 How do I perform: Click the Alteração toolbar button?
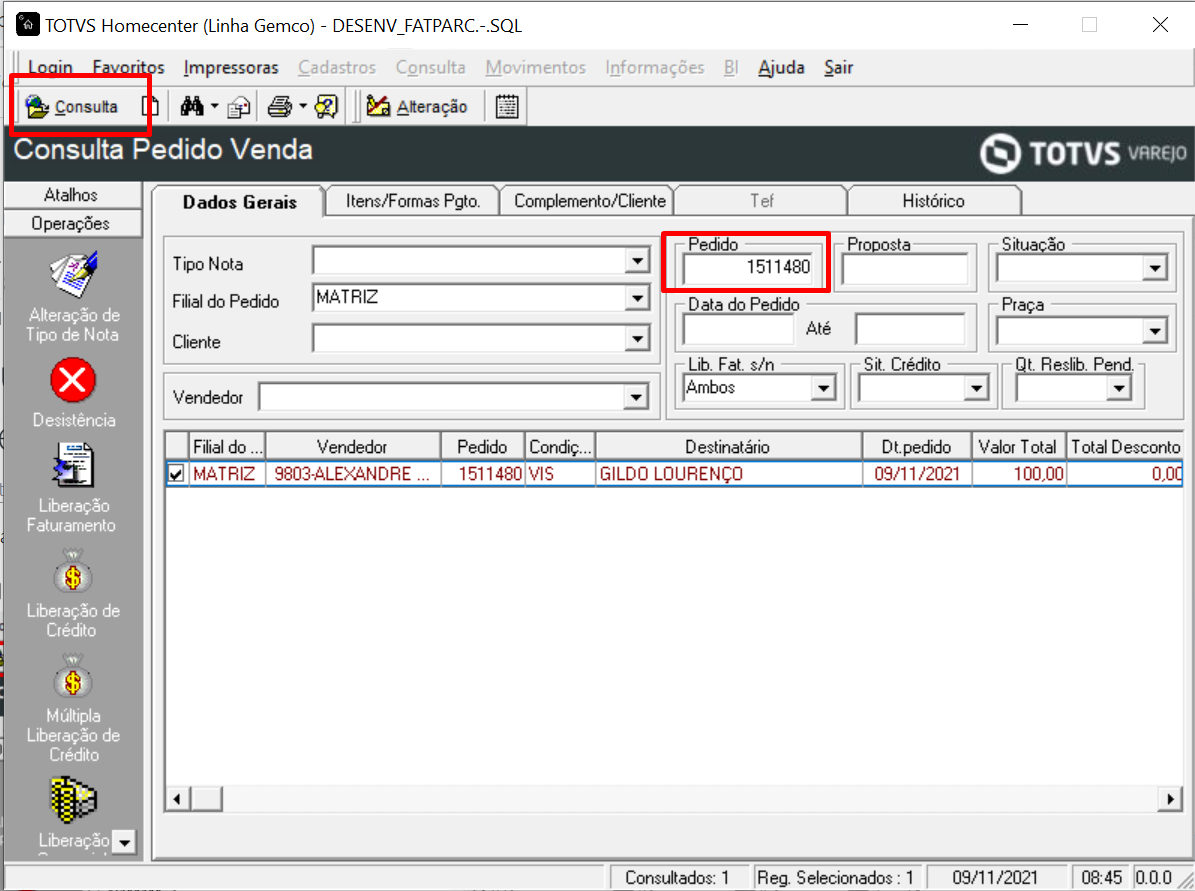coord(416,106)
